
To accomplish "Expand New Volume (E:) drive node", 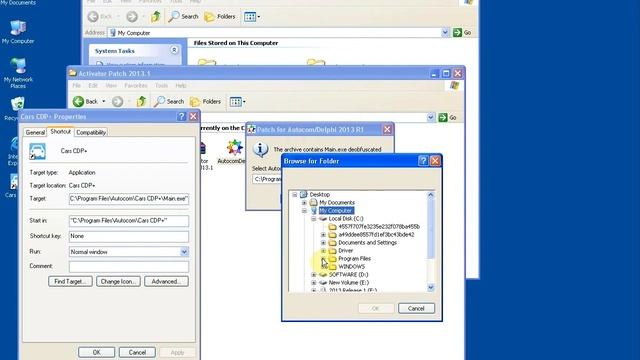I will [x=314, y=282].
